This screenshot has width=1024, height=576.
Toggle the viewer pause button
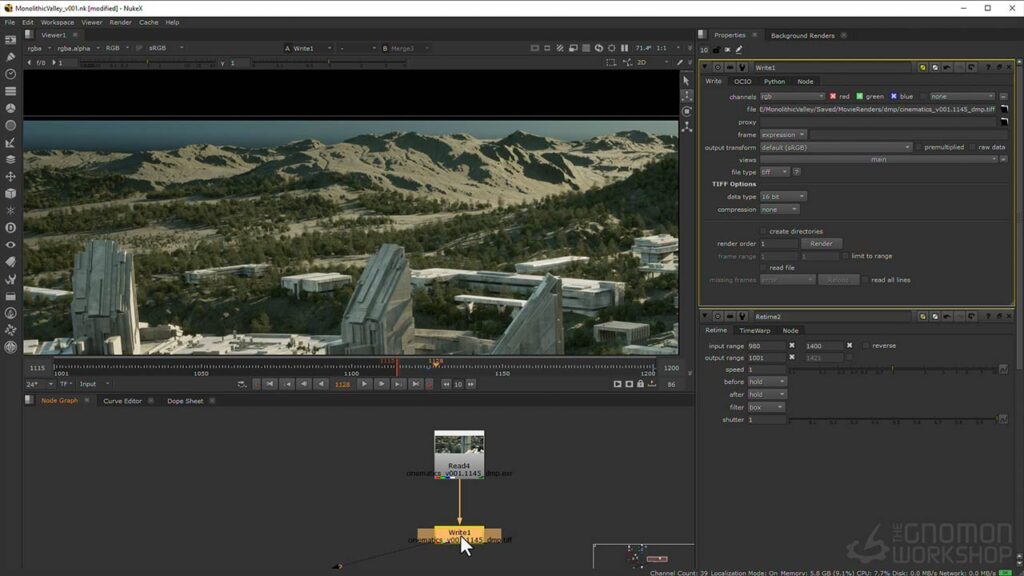click(x=624, y=48)
